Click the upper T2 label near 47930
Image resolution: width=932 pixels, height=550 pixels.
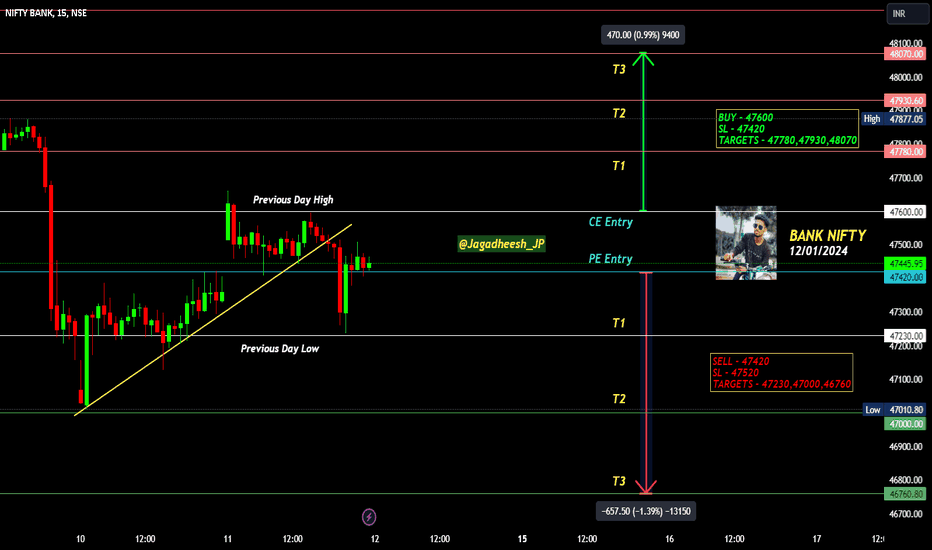point(619,114)
